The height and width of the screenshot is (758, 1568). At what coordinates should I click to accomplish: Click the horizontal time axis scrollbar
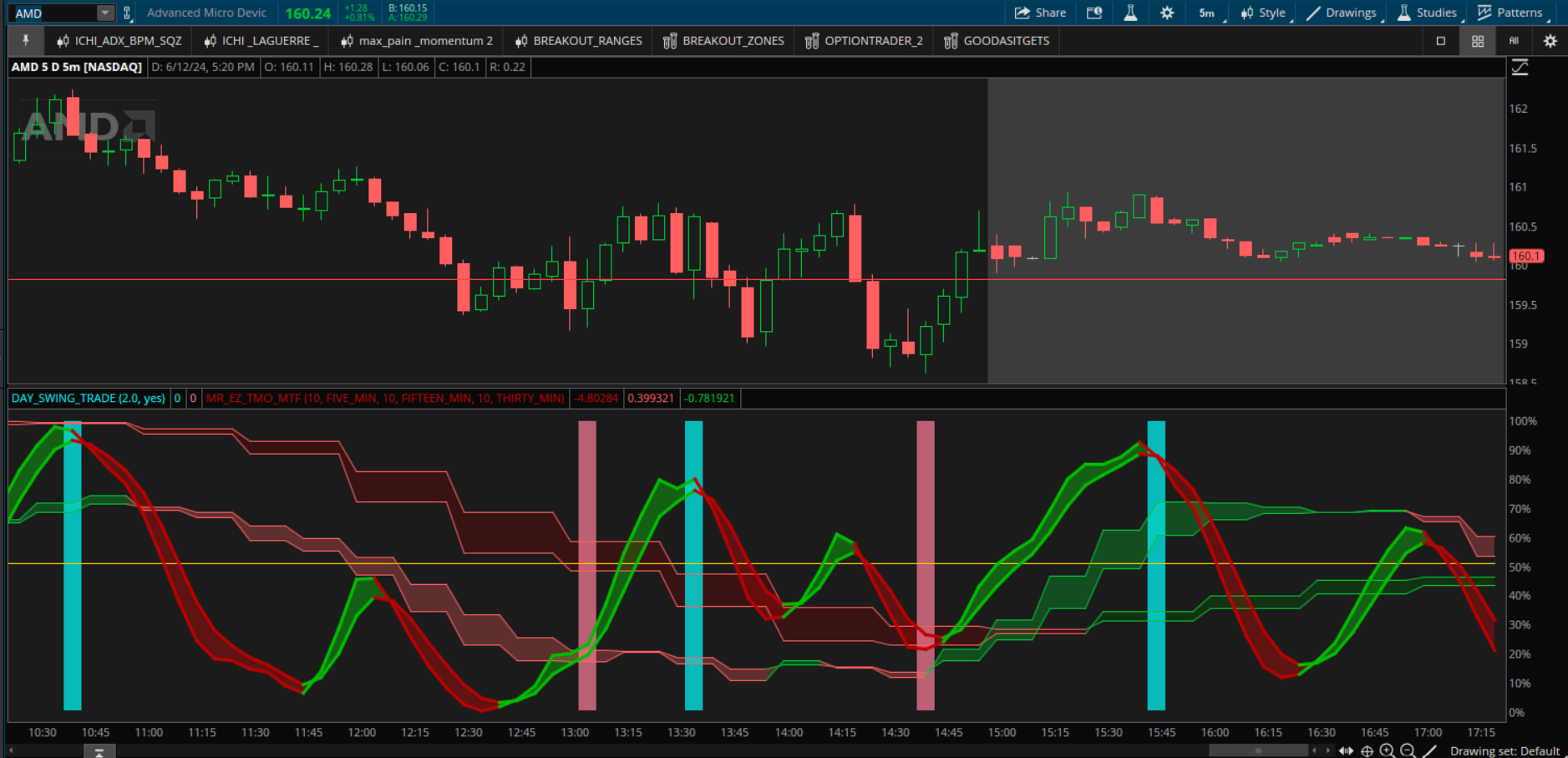point(1257,750)
